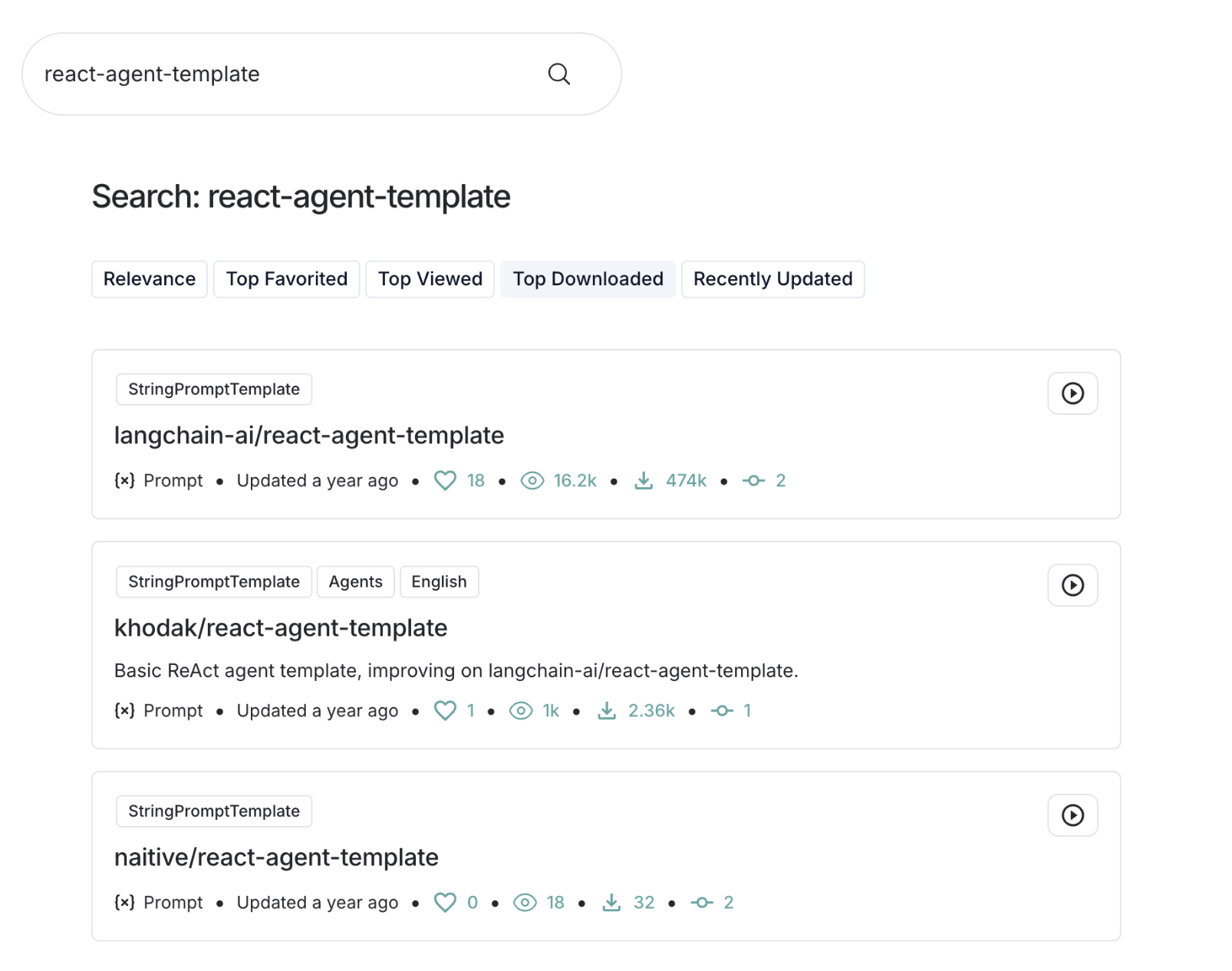Click download icon next to 32
This screenshot has height=971, width=1232.
coord(611,903)
